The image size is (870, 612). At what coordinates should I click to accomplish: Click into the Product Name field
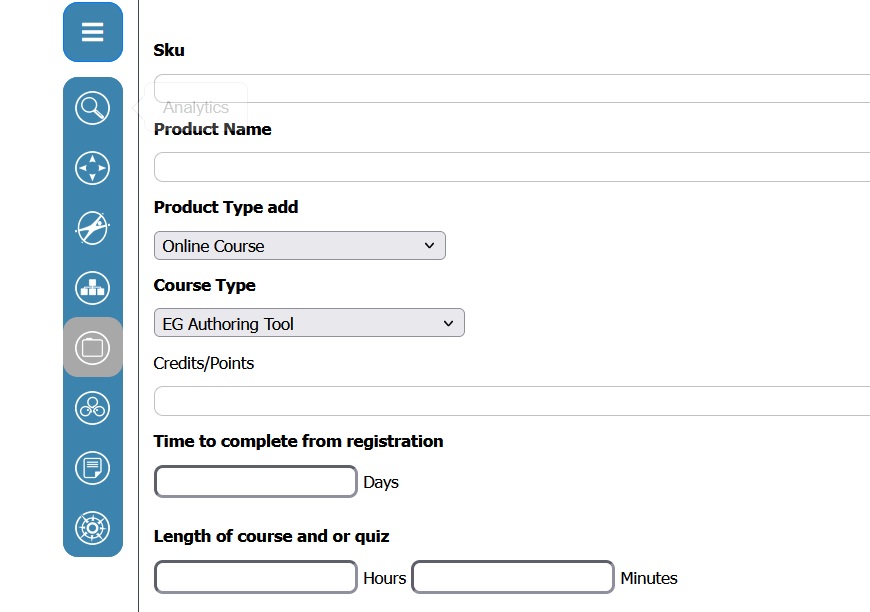click(512, 166)
